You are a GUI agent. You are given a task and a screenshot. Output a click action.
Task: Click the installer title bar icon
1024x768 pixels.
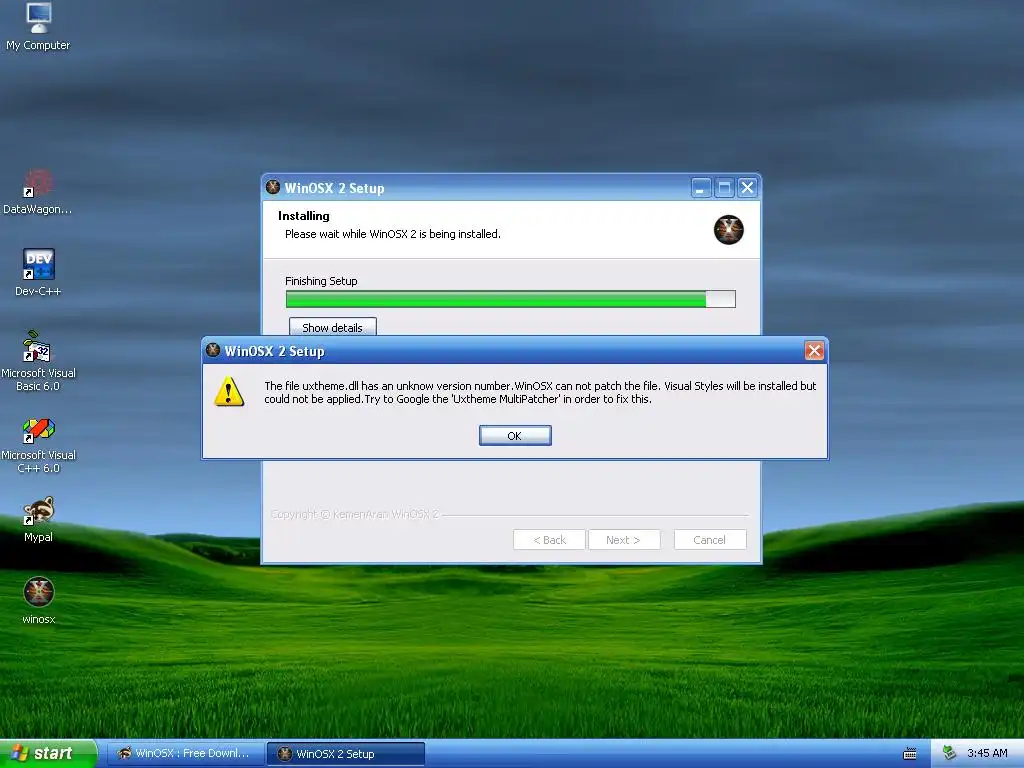273,187
